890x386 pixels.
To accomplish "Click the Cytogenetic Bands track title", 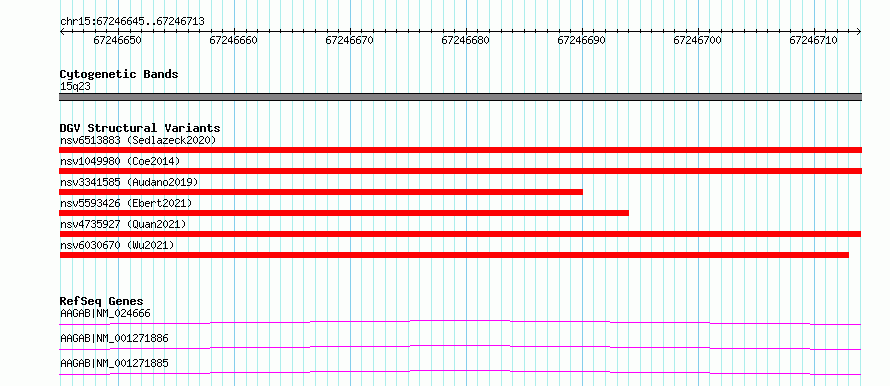I will pyautogui.click(x=119, y=74).
